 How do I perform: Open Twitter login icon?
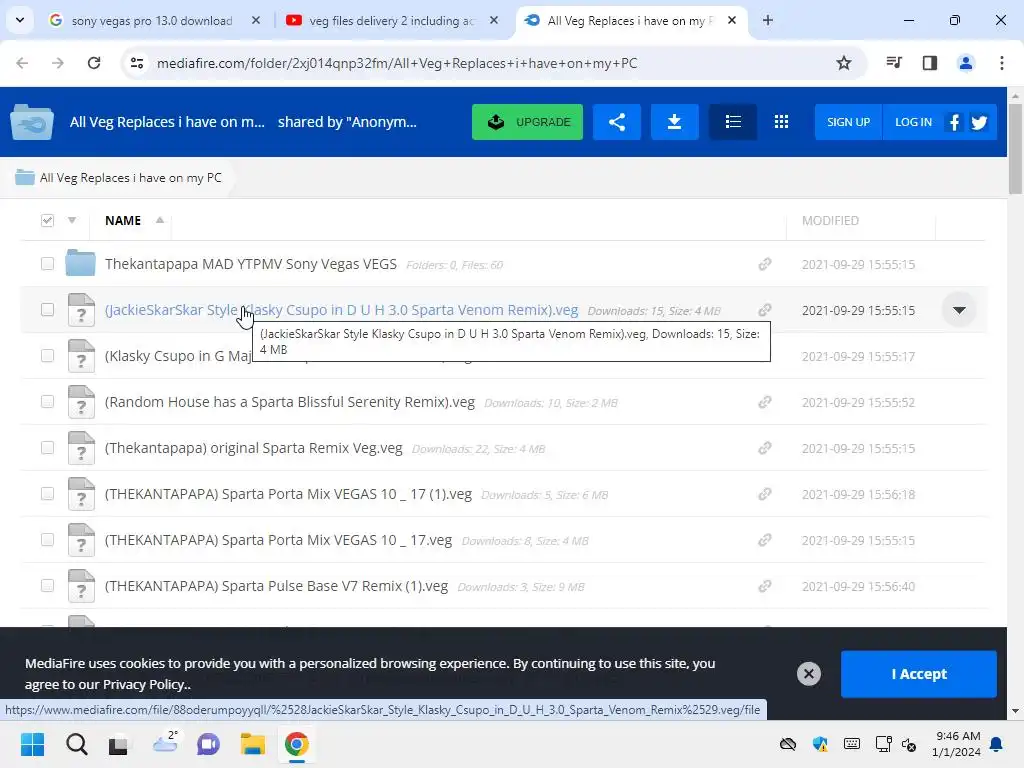978,122
